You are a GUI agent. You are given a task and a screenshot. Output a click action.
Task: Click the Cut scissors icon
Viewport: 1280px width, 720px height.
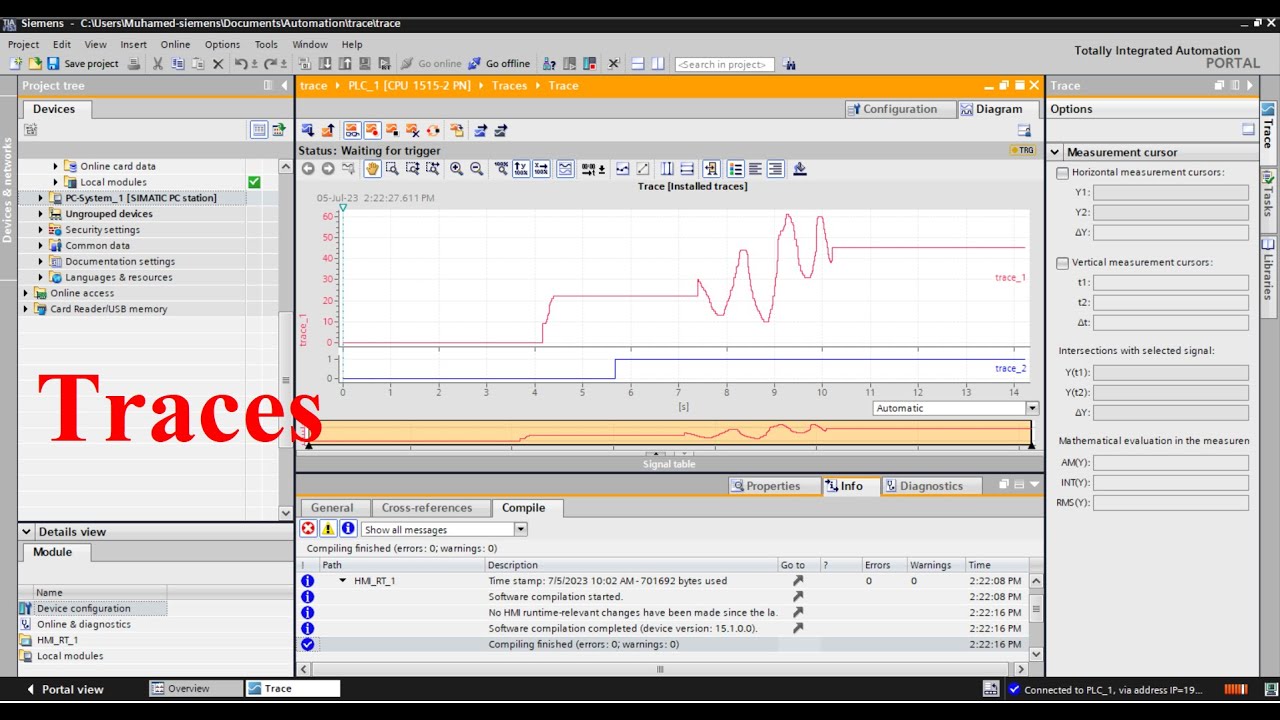(157, 63)
